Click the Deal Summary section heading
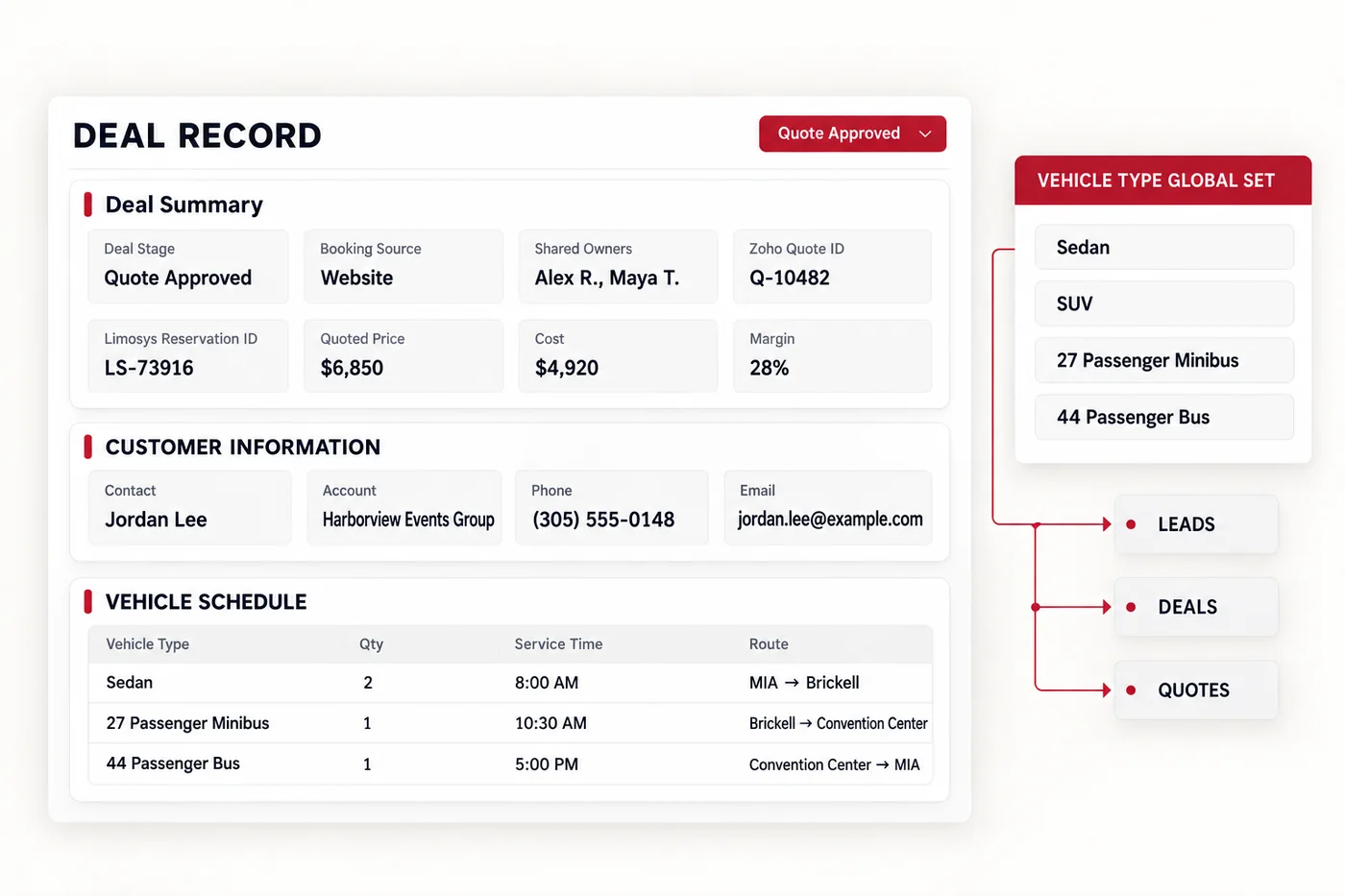The width and height of the screenshot is (1345, 896). pos(183,205)
